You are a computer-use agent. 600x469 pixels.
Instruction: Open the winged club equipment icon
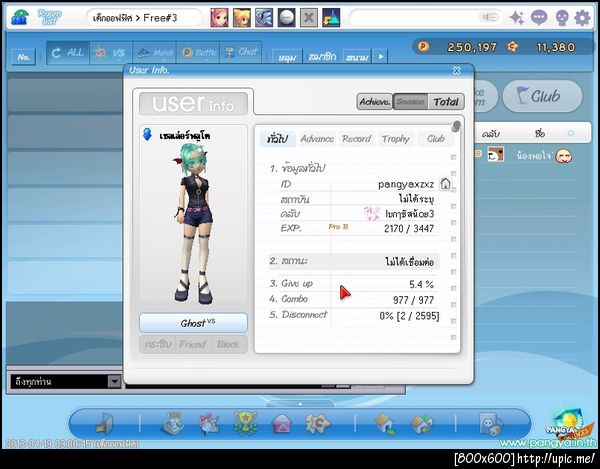(x=264, y=18)
